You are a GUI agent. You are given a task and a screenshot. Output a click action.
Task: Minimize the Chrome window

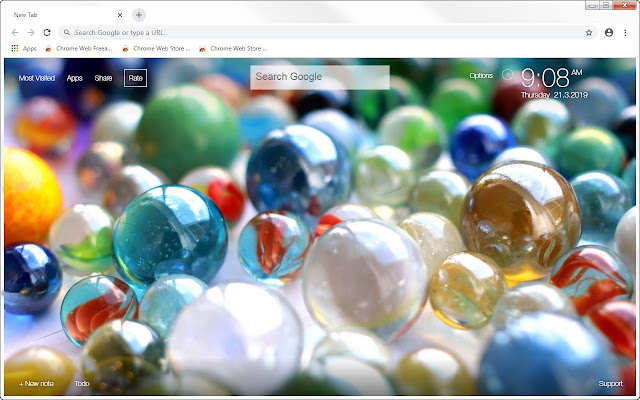coord(593,5)
